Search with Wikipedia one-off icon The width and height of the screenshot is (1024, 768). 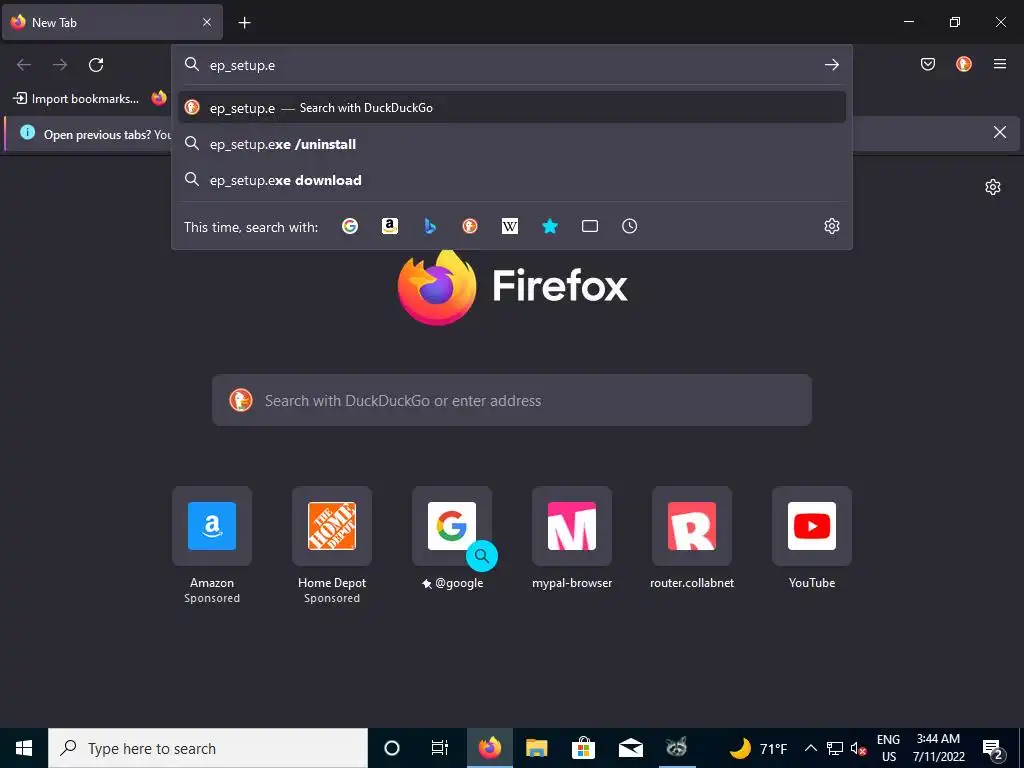(x=509, y=226)
